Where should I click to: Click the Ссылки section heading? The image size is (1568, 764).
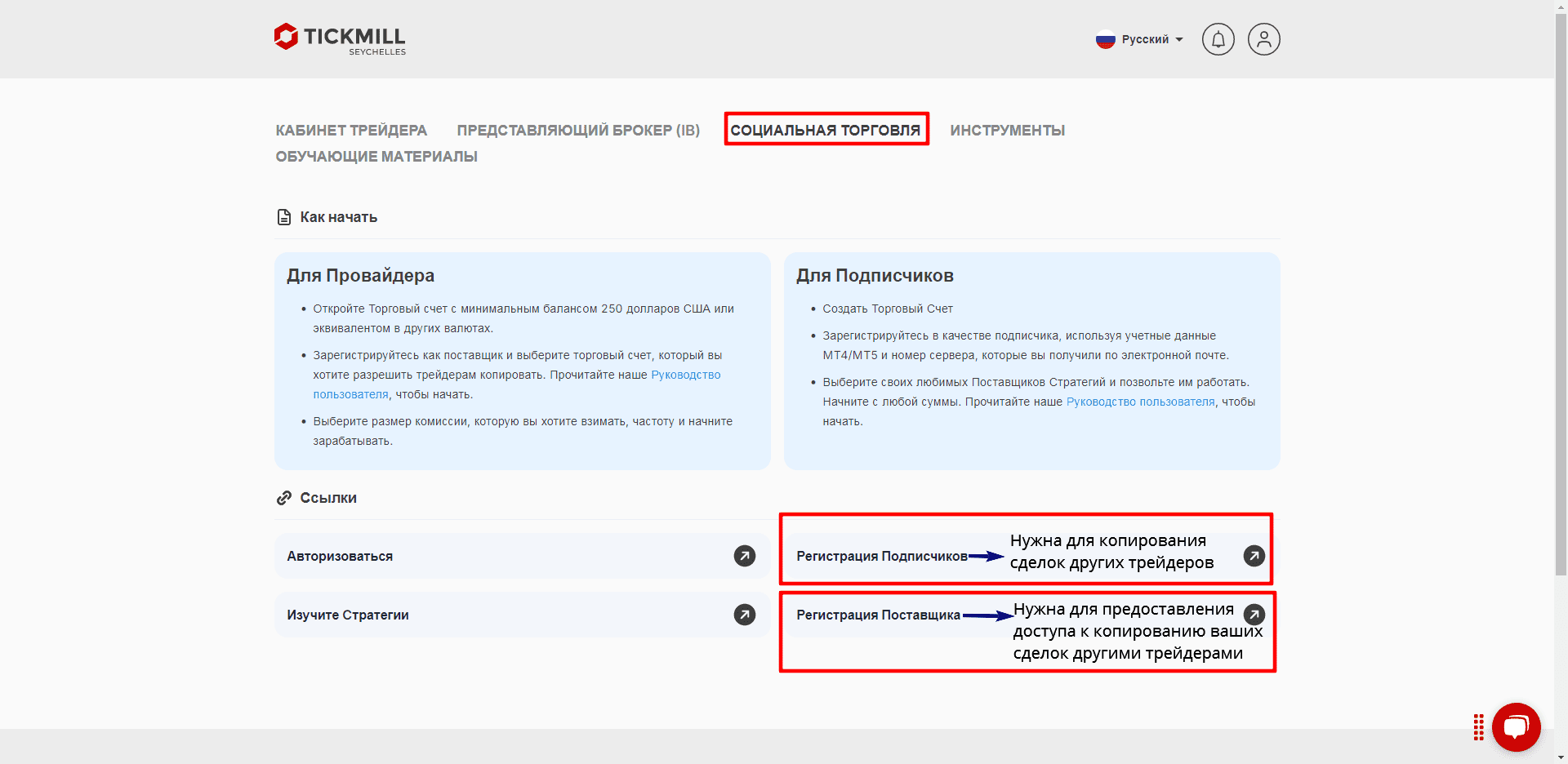tap(328, 498)
